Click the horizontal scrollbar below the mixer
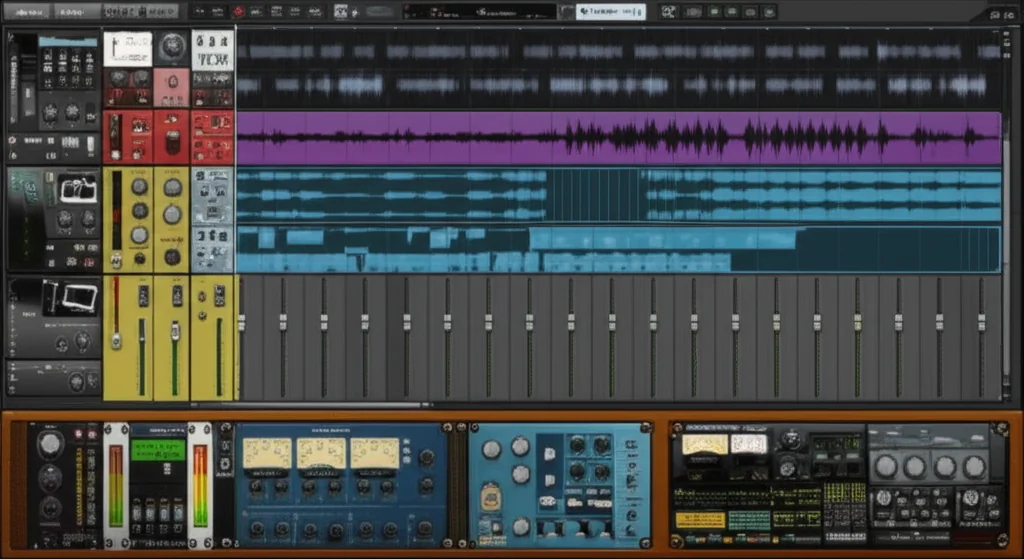The image size is (1024, 559). [310, 405]
